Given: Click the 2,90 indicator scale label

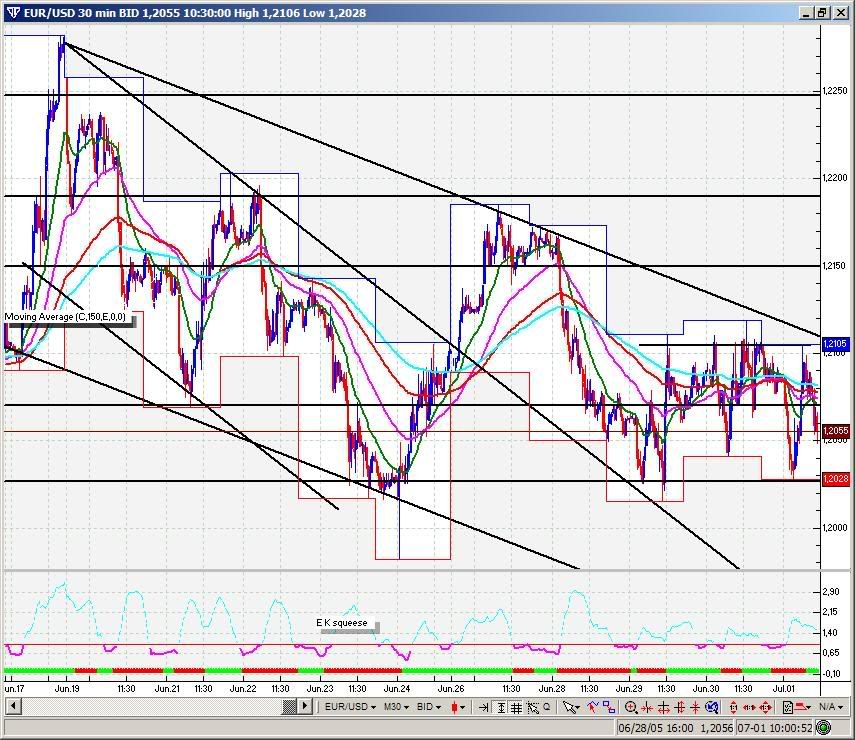Looking at the screenshot, I should [x=830, y=592].
